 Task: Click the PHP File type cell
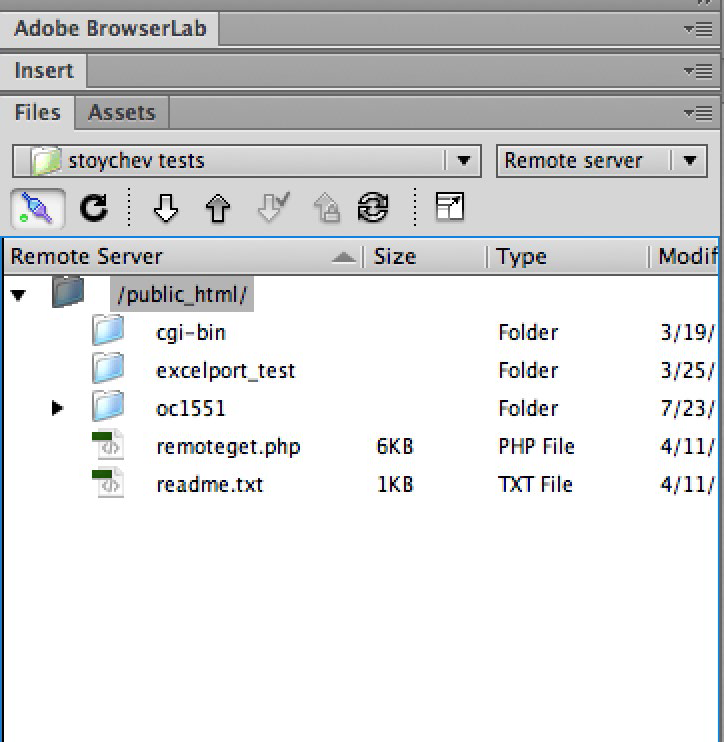coord(537,447)
